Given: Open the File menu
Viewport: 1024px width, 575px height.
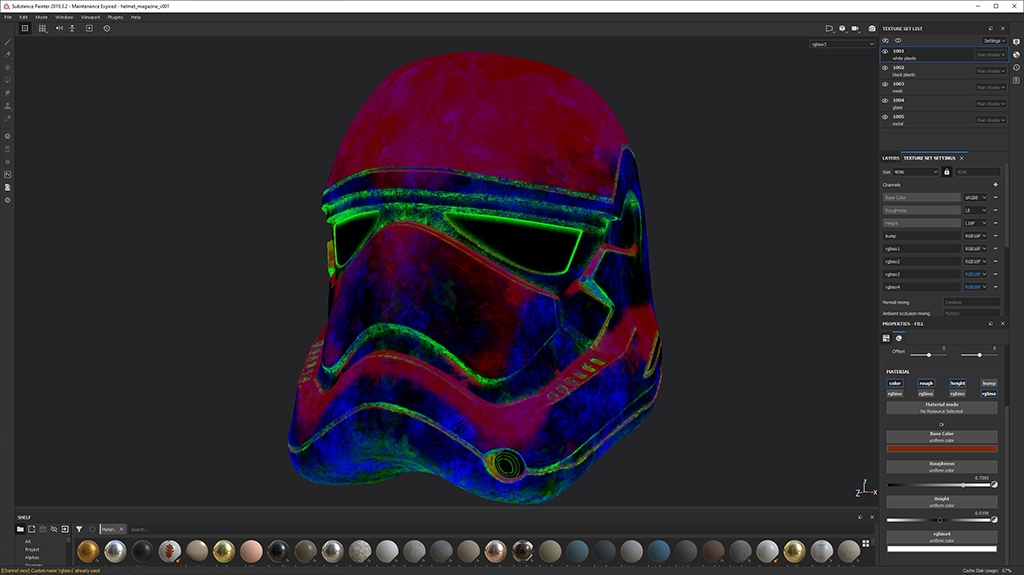Looking at the screenshot, I should click(x=8, y=17).
